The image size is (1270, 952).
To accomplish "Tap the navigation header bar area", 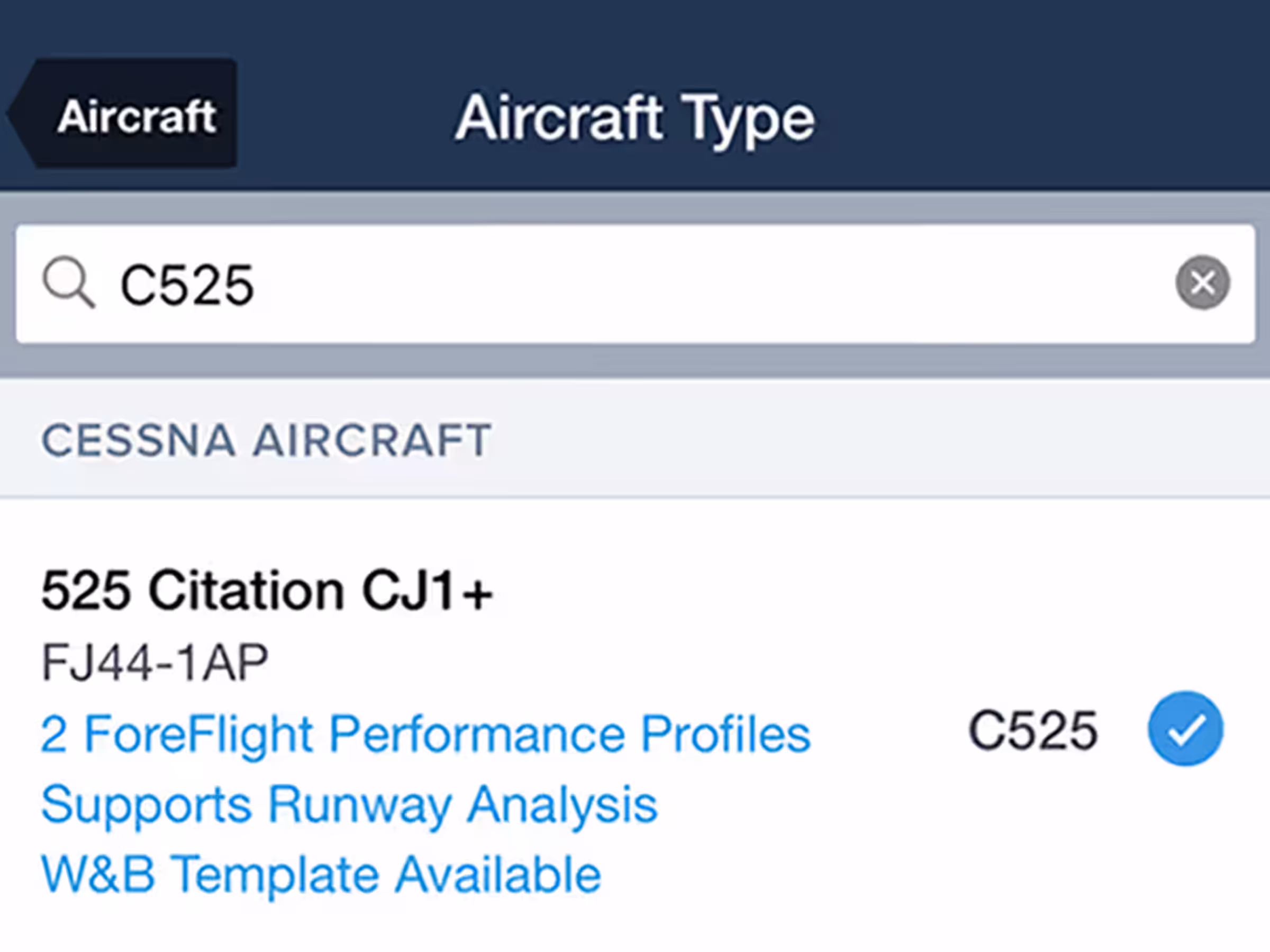I will point(635,95).
